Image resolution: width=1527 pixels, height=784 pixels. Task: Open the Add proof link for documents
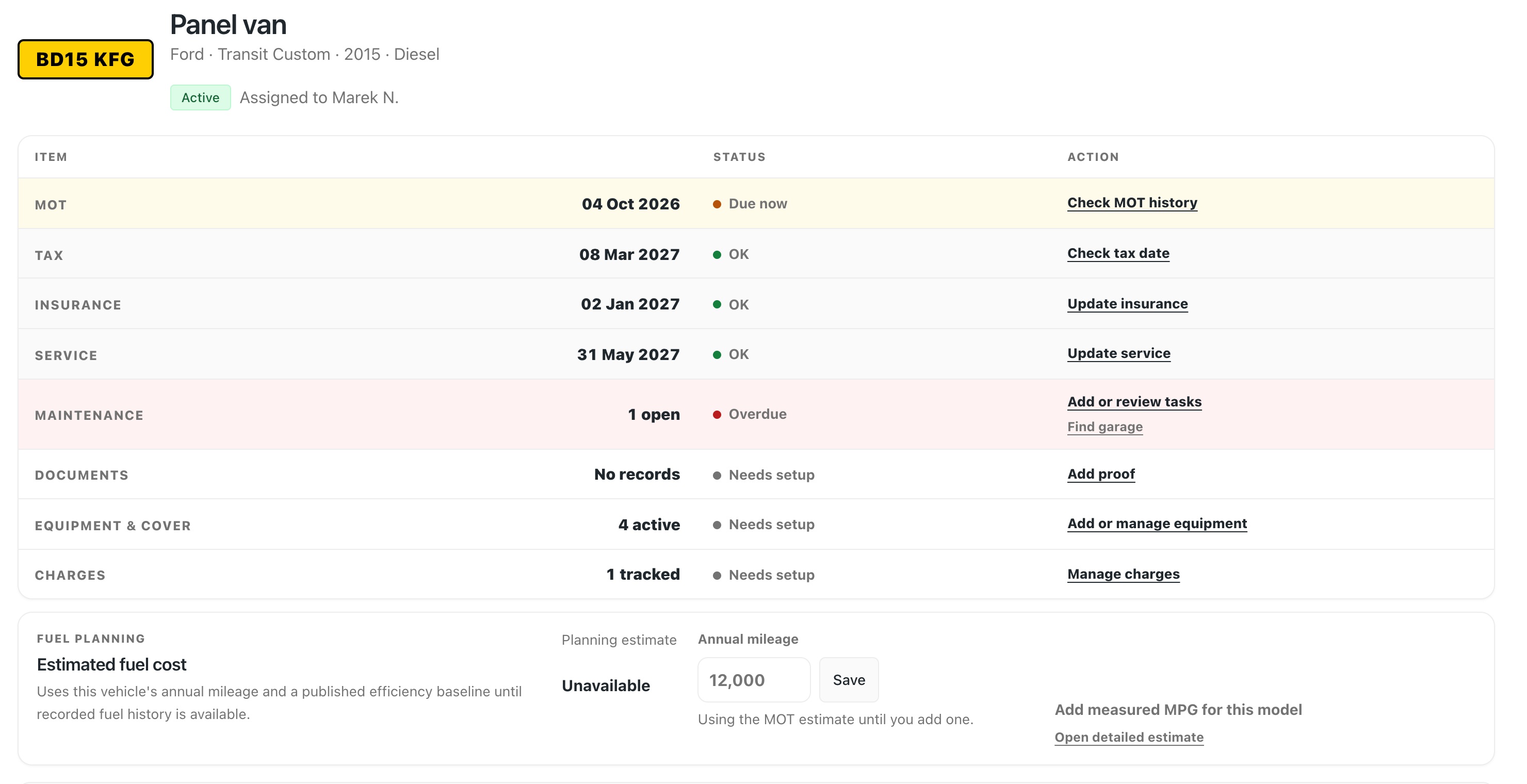1101,474
